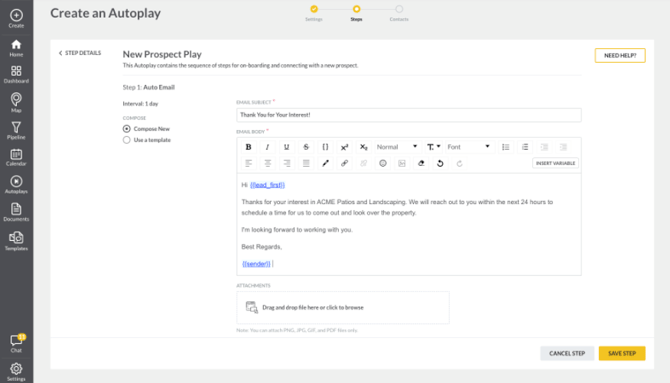Screen dimensions: 670x383
Task: Open the text color picker tool
Action: pos(325,163)
